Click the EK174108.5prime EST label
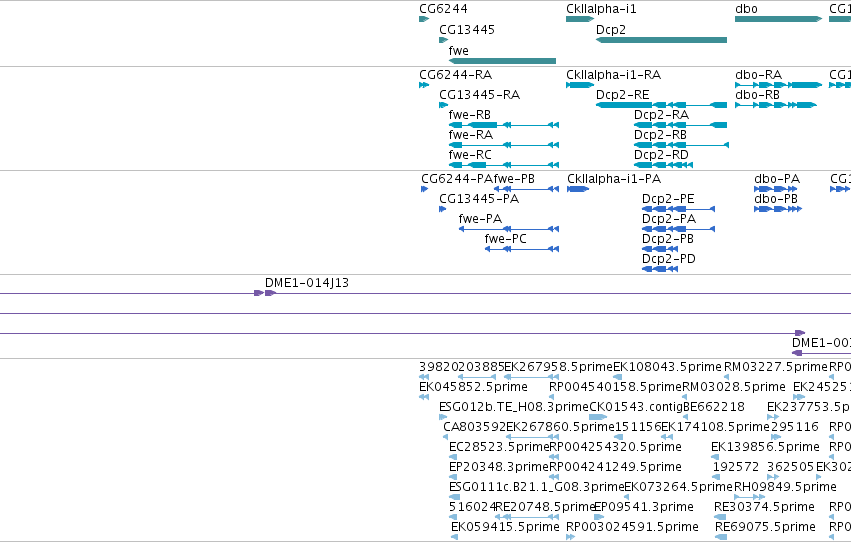This screenshot has height=542, width=851. click(x=716, y=427)
